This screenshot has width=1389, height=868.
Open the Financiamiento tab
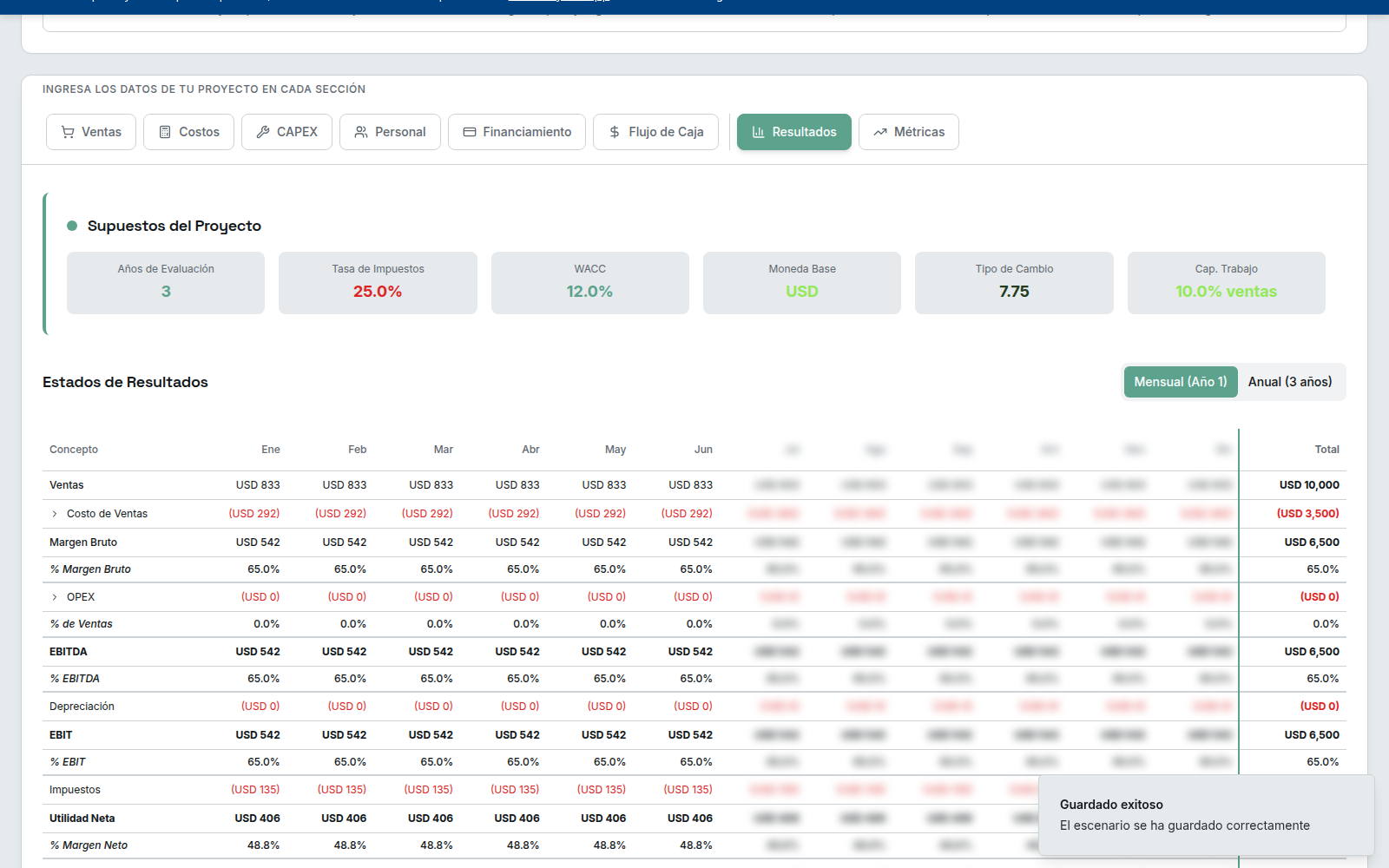click(x=517, y=132)
